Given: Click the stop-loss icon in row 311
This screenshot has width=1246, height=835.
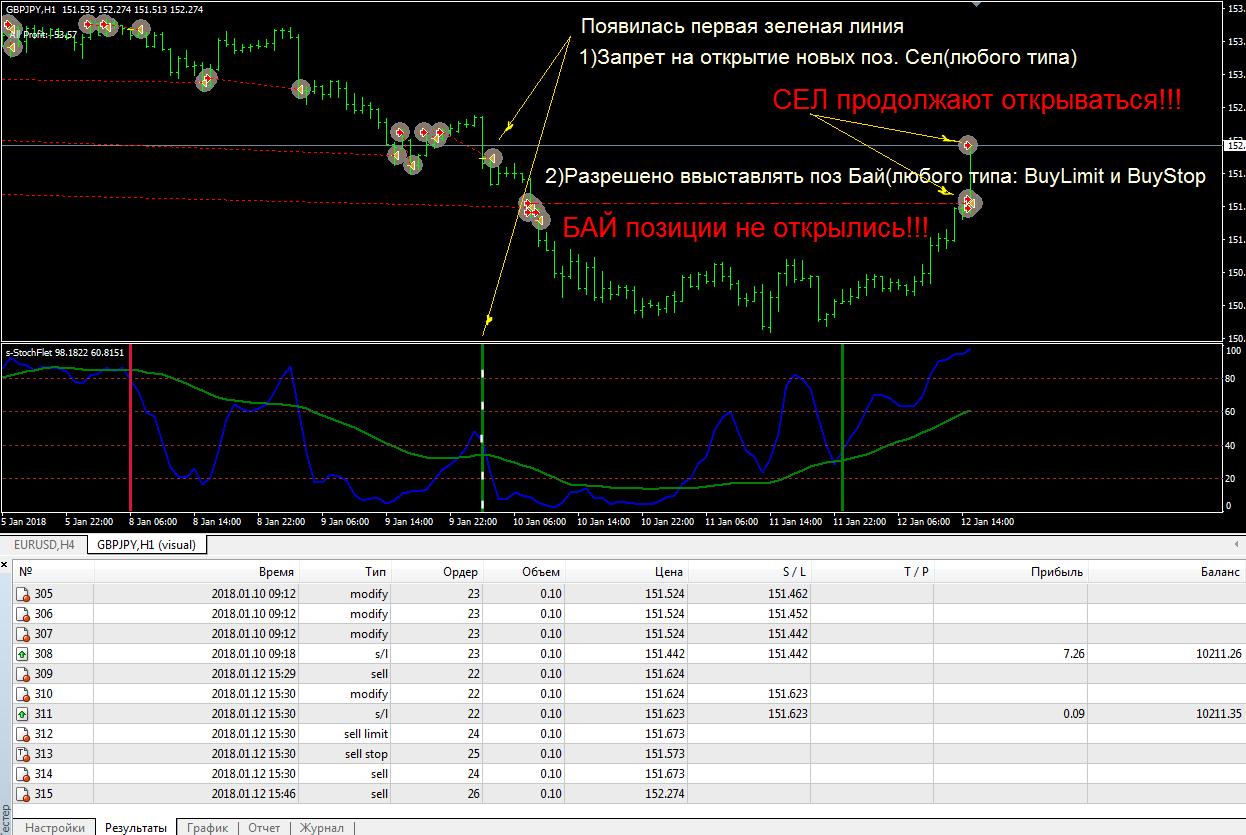Looking at the screenshot, I should click(x=22, y=714).
